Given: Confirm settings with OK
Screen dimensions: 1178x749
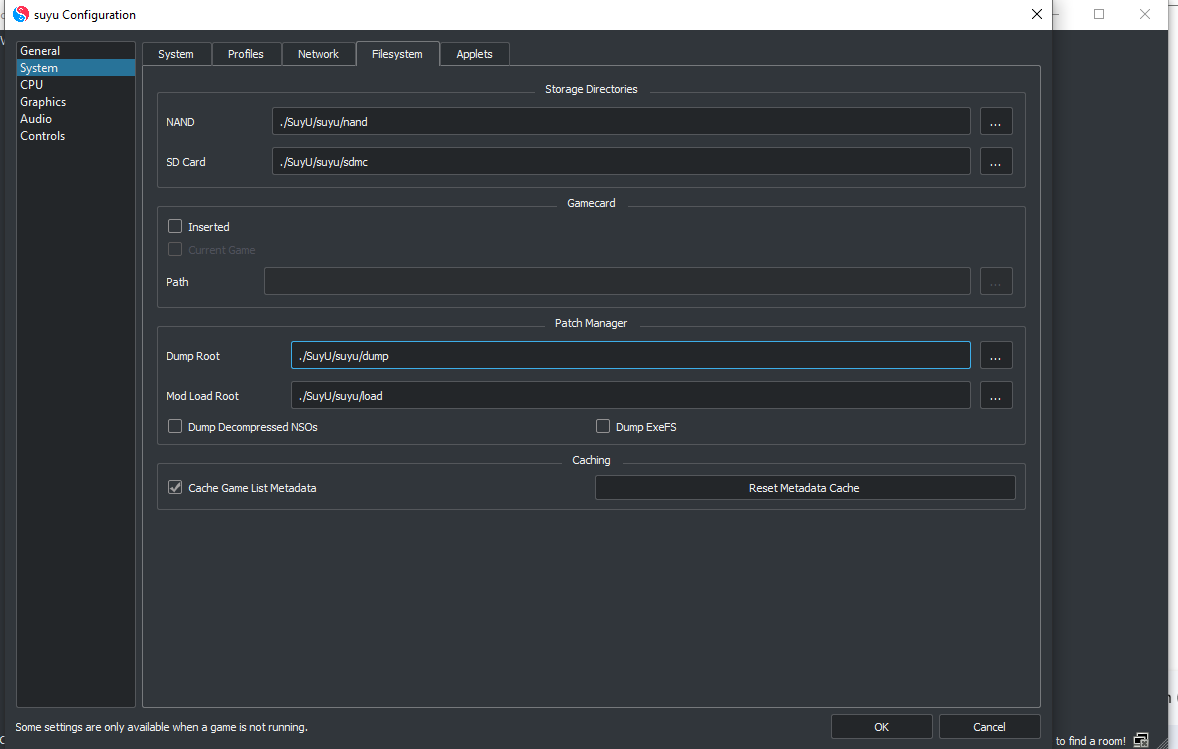Looking at the screenshot, I should (x=881, y=726).
